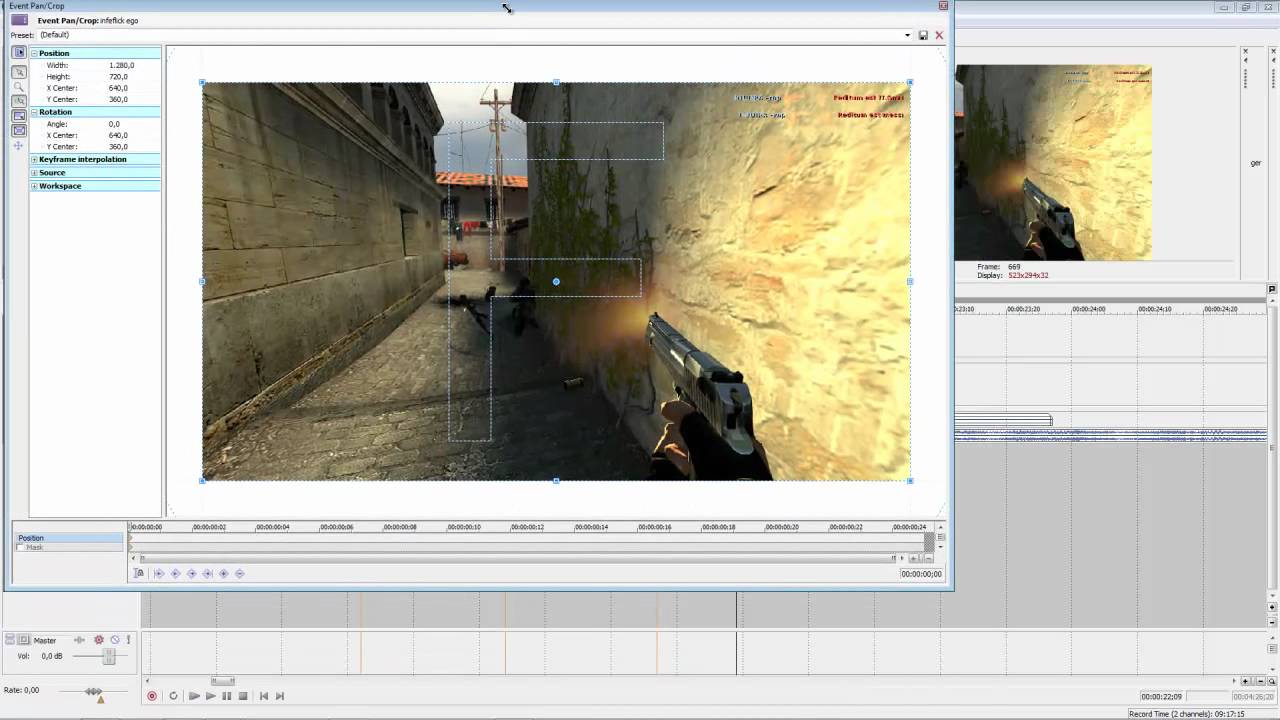Click the Master bus Solo exclamation icon
Image resolution: width=1280 pixels, height=720 pixels.
pyautogui.click(x=128, y=640)
